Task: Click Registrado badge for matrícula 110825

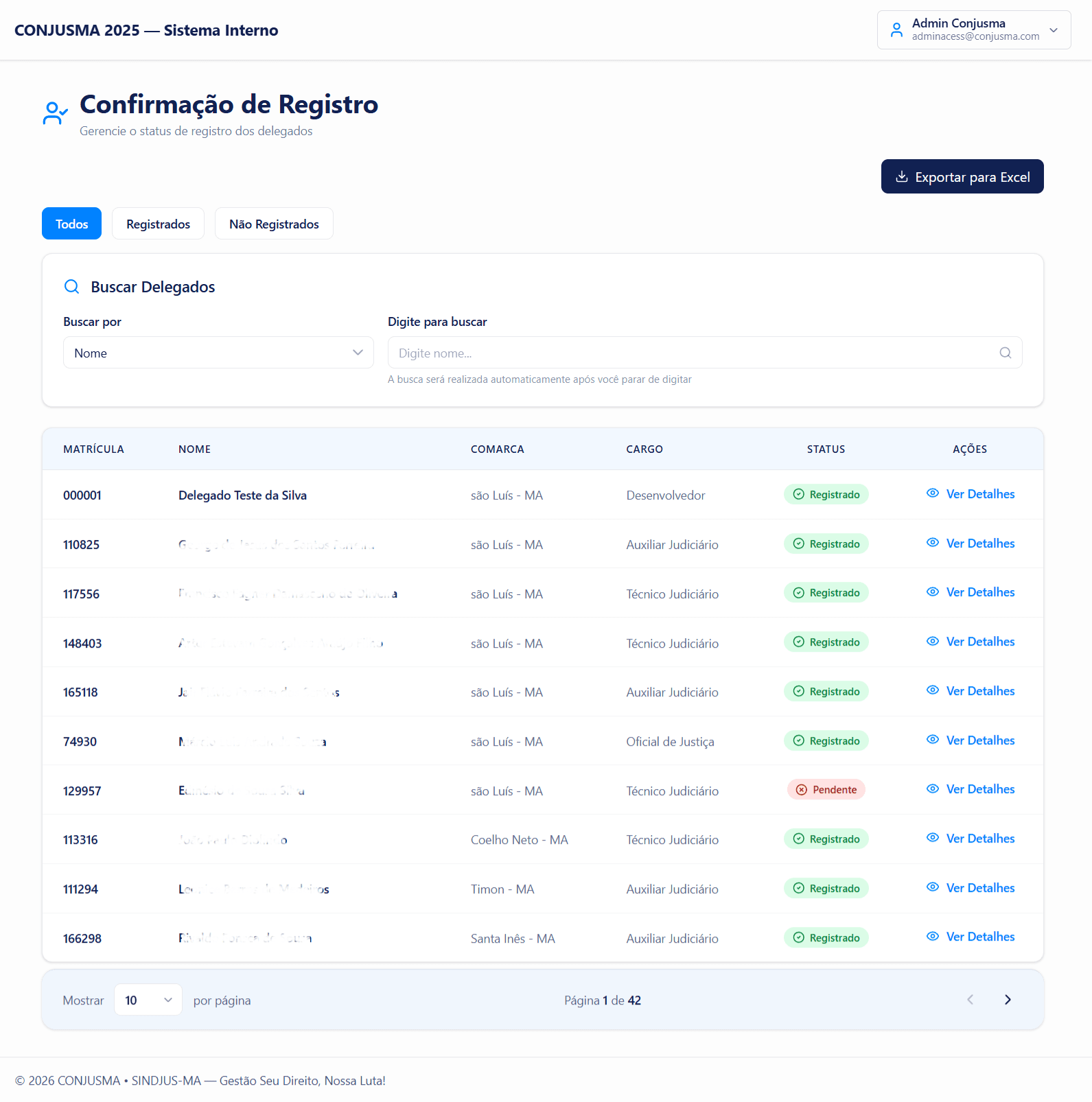Action: [826, 544]
